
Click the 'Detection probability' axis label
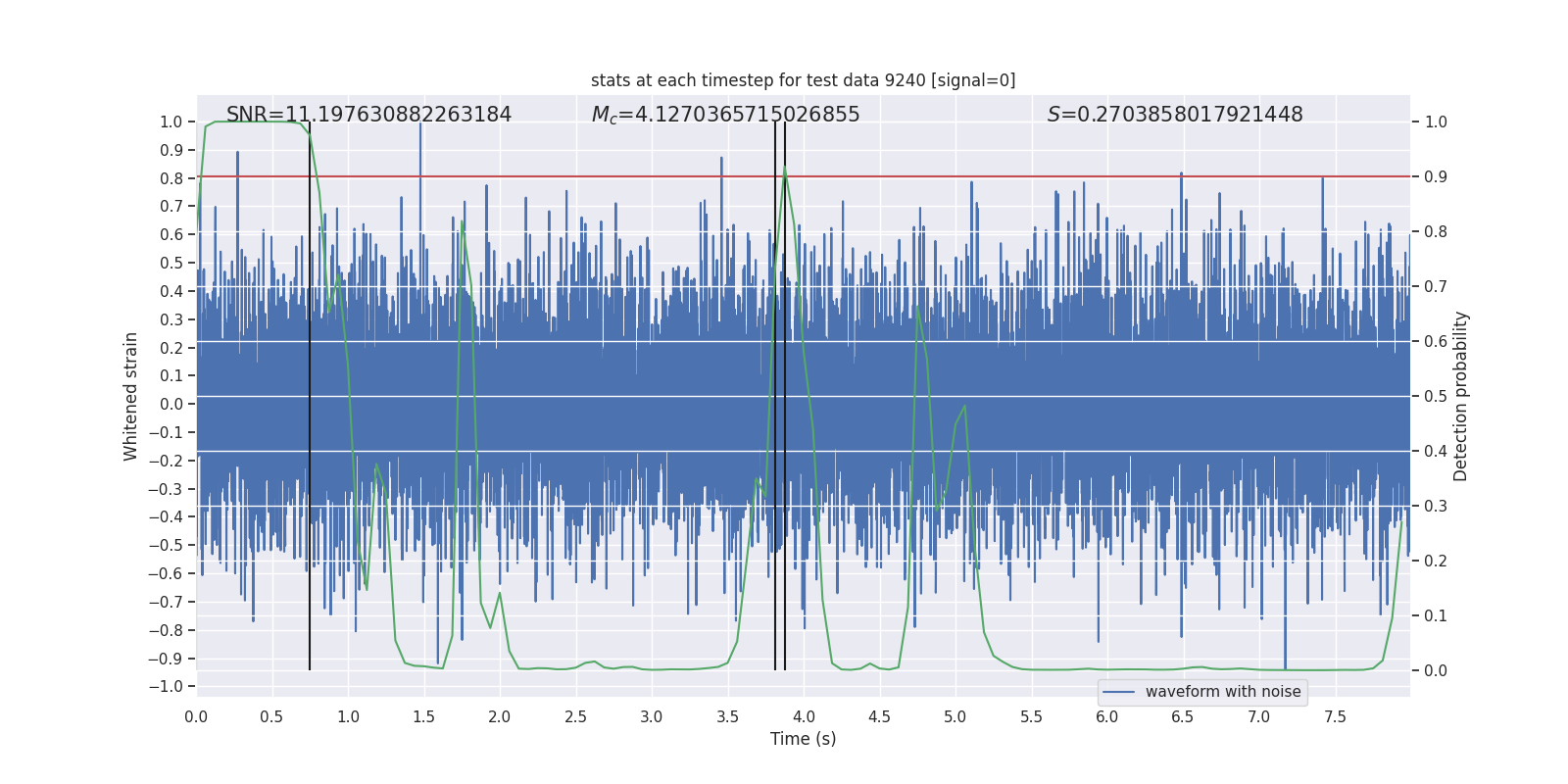[1461, 396]
